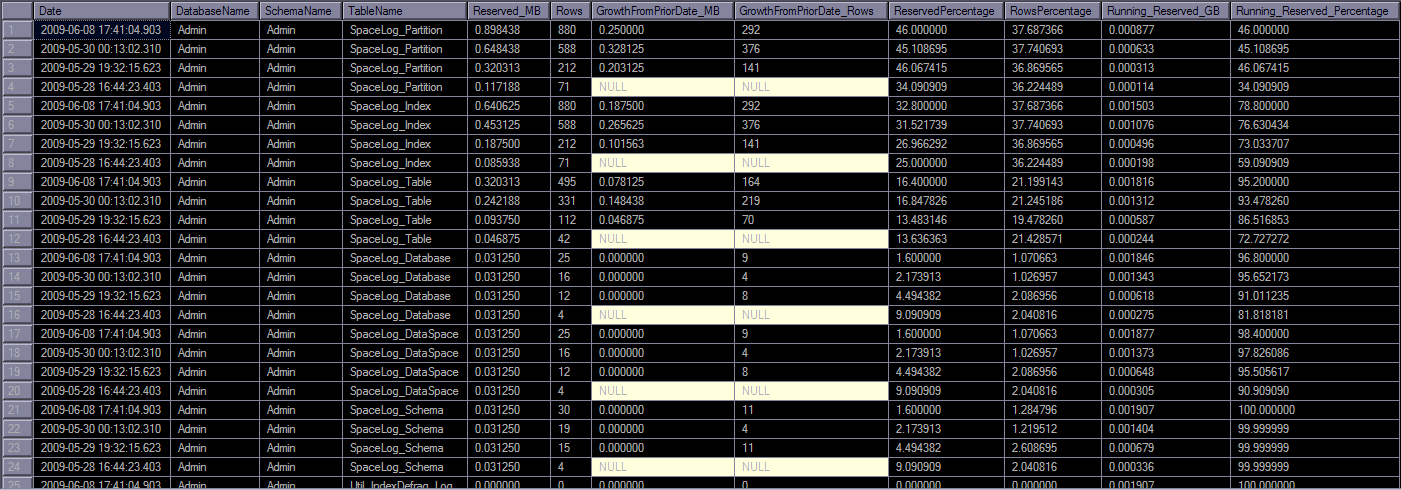
Task: Click the ReservedPercentage column header
Action: coord(947,10)
